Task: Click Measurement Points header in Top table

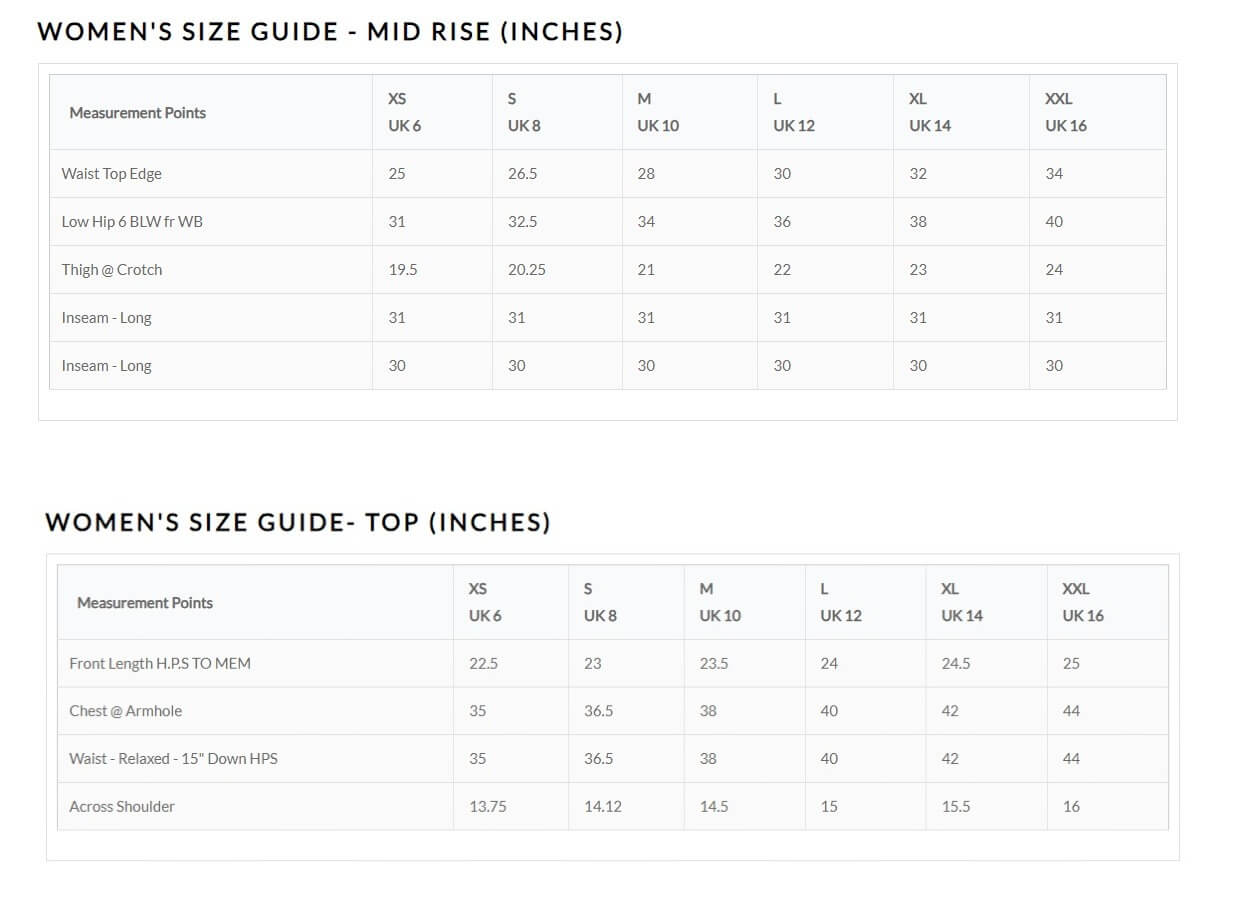Action: tap(145, 603)
